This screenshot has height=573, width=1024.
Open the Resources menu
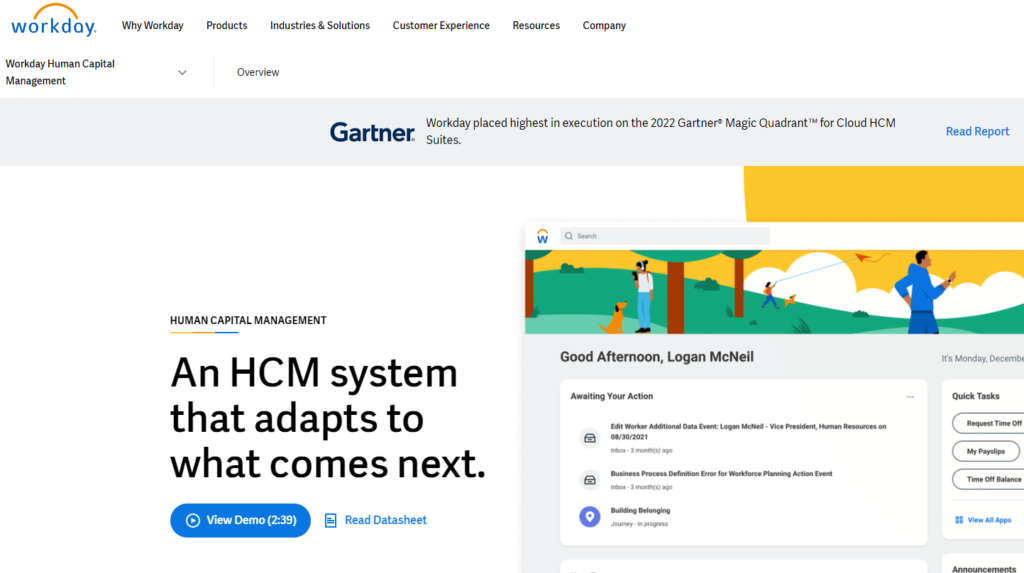point(536,25)
